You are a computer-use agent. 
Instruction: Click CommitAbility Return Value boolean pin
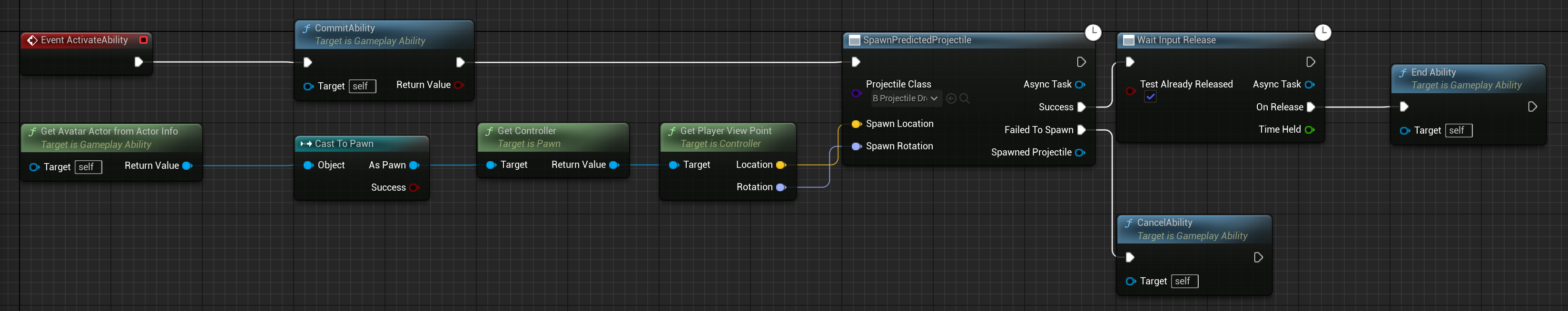[459, 85]
